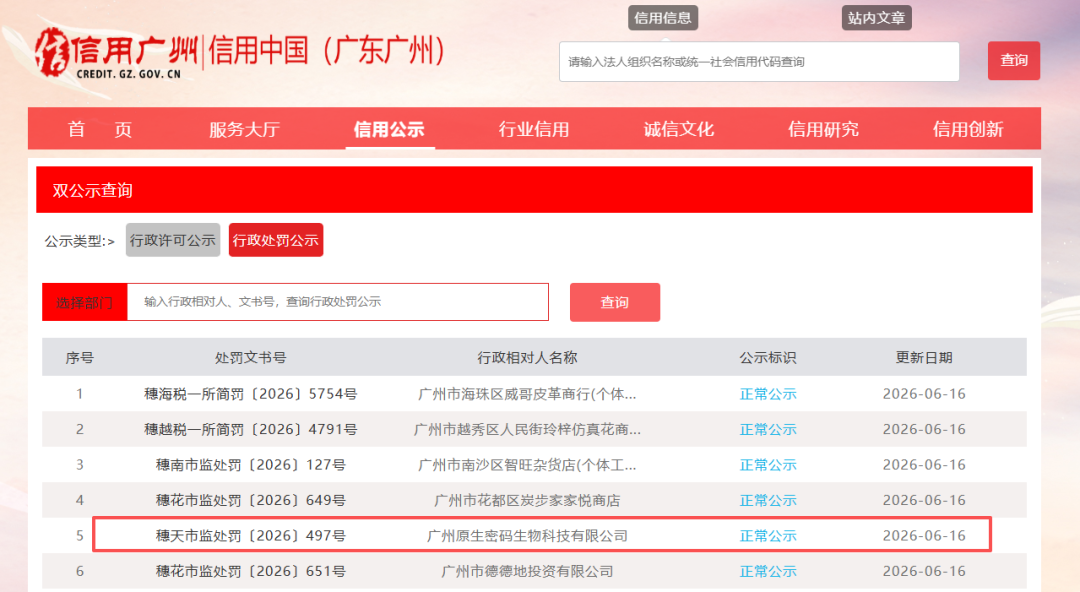Click document 穗越税一所简罚〔2026〕4791号
This screenshot has height=592, width=1080.
251,429
